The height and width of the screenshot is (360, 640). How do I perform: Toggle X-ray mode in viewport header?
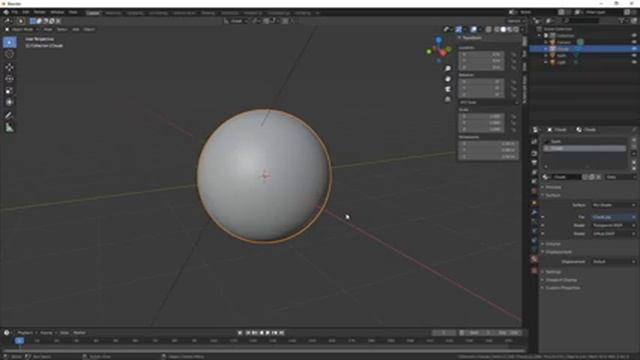[488, 29]
